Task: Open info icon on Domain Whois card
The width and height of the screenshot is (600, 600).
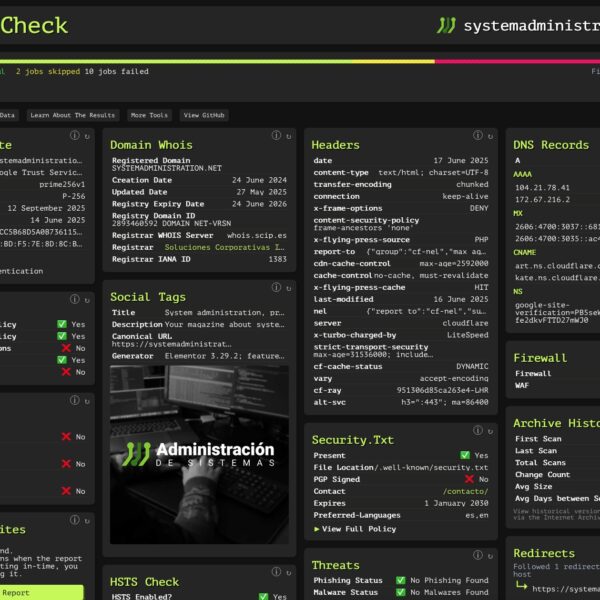Action: (276, 135)
